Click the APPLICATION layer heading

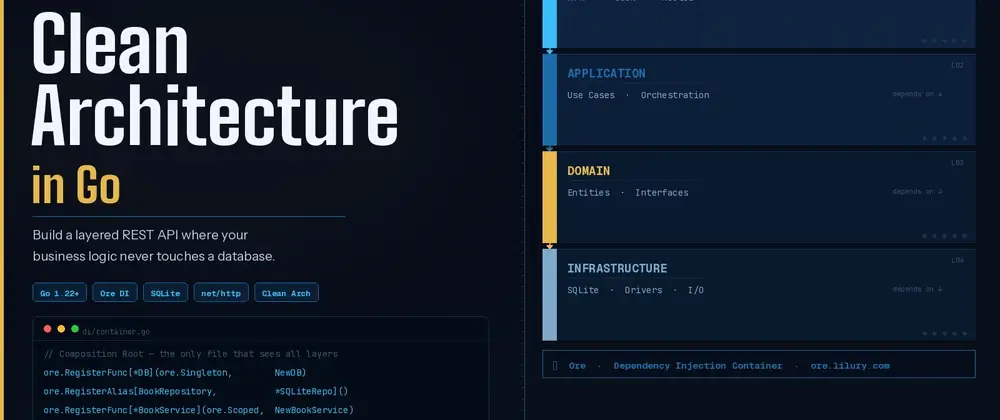pos(607,73)
